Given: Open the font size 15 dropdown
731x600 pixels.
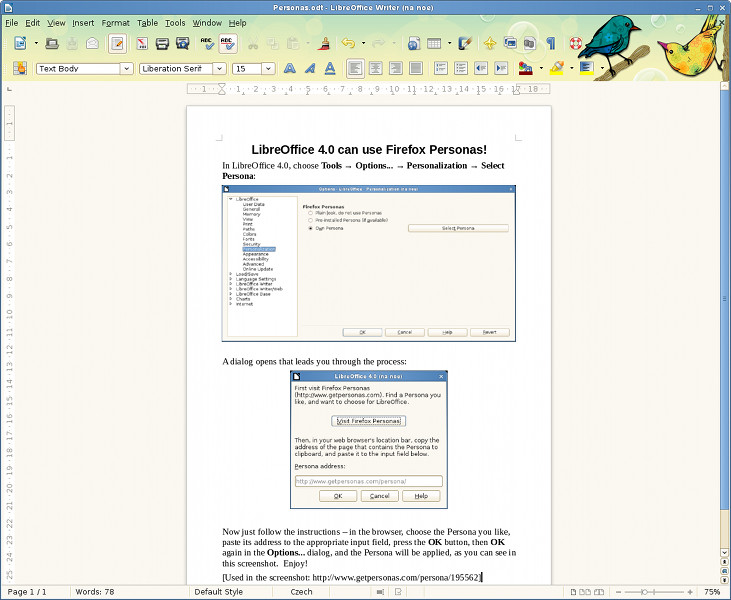Looking at the screenshot, I should [x=268, y=69].
